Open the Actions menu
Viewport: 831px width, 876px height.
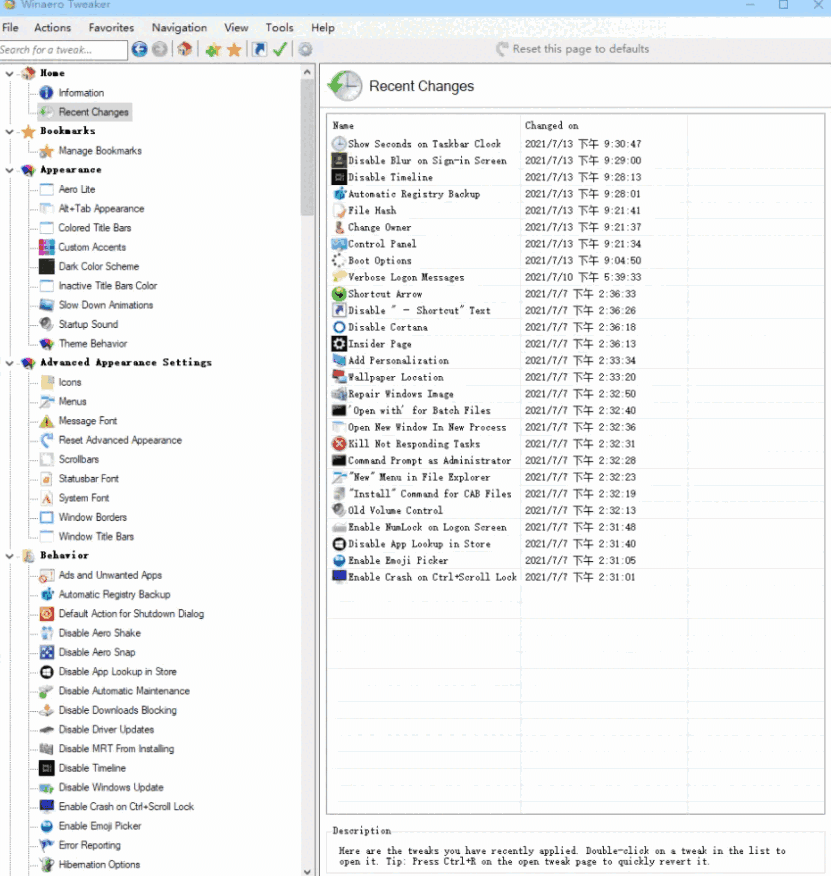pos(52,28)
